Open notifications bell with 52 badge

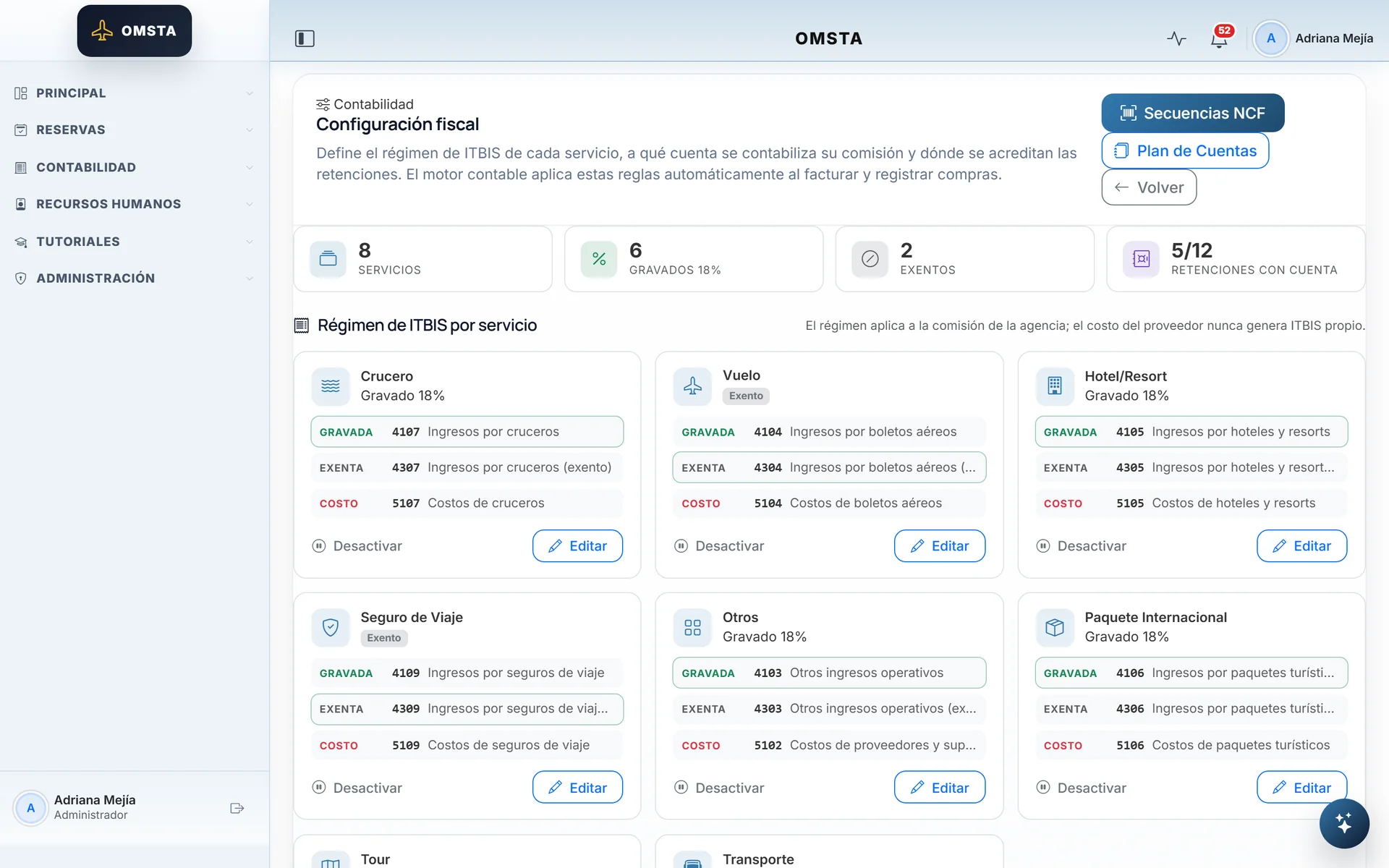1220,38
